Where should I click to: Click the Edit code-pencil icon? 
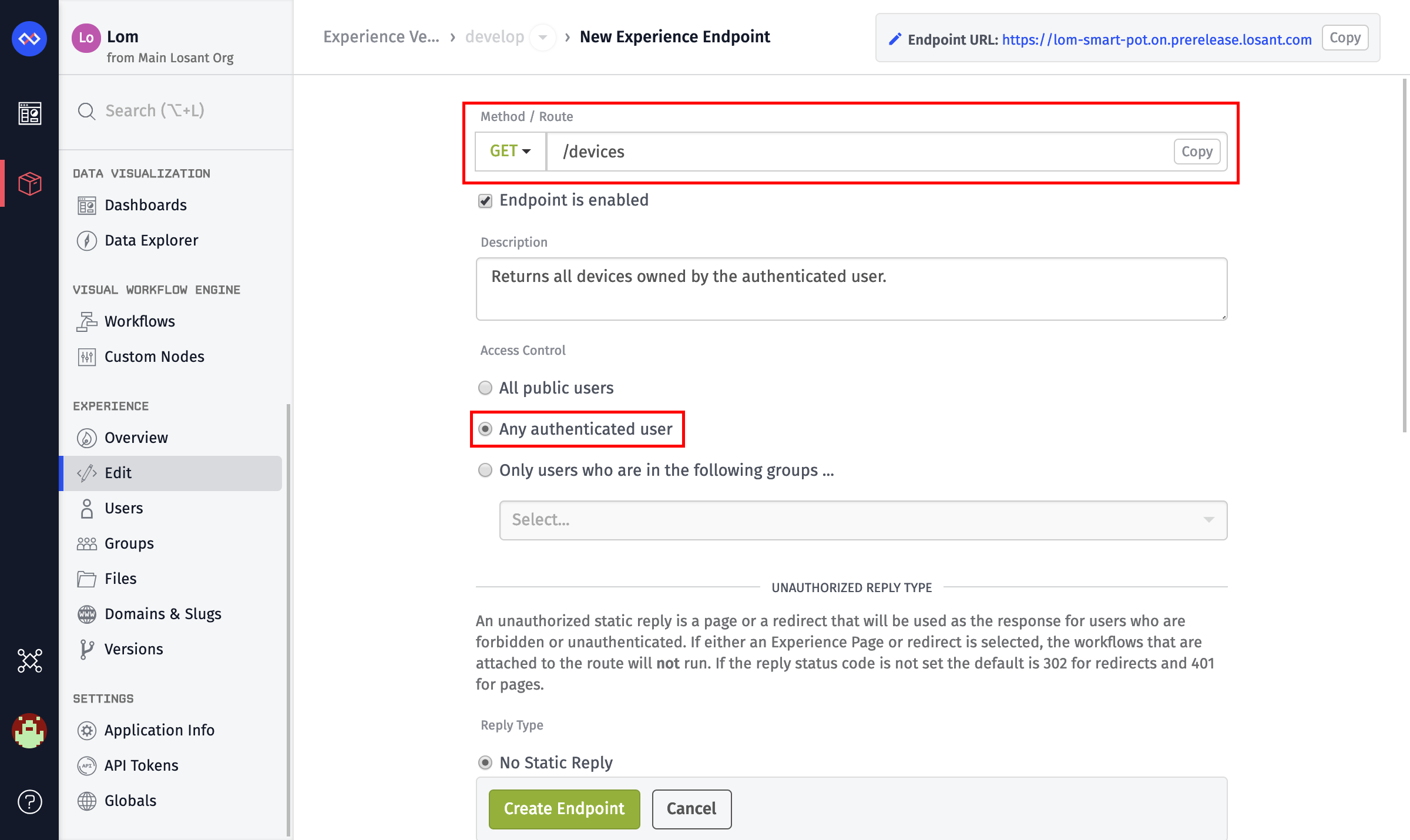(87, 473)
